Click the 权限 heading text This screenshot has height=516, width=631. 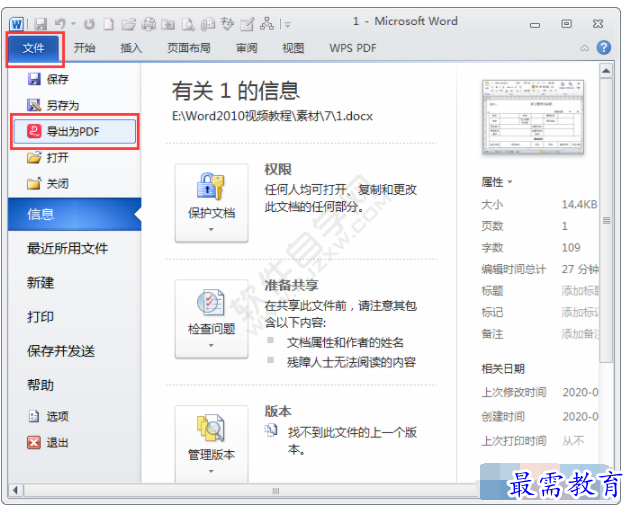278,169
